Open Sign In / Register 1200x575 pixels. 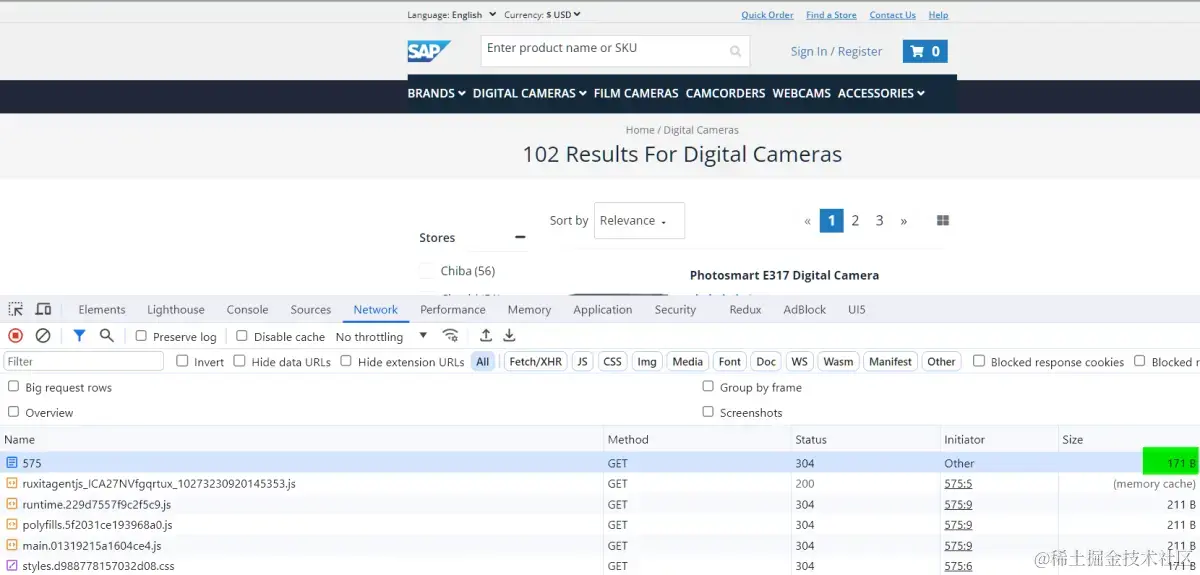coord(836,52)
